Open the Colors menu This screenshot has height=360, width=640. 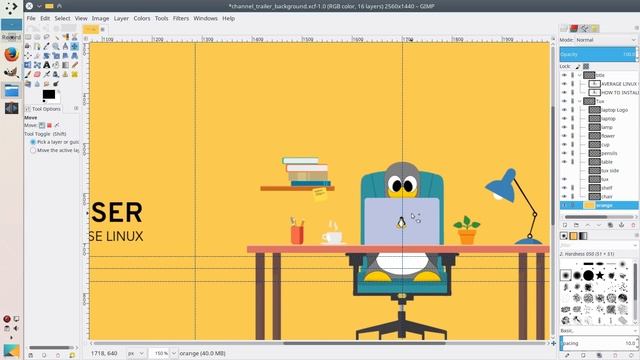click(x=142, y=18)
